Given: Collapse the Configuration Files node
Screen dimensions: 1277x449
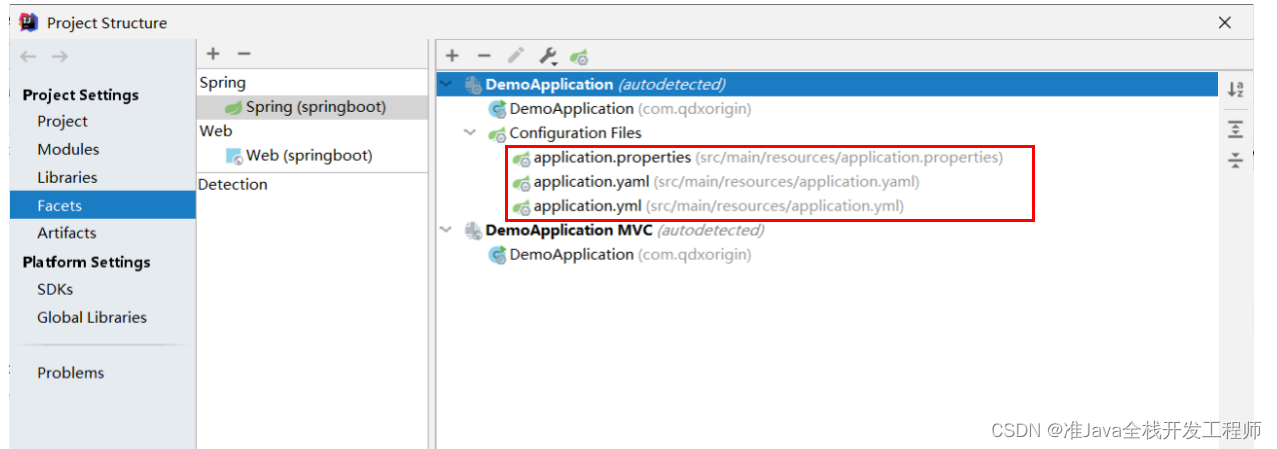Looking at the screenshot, I should pyautogui.click(x=469, y=133).
